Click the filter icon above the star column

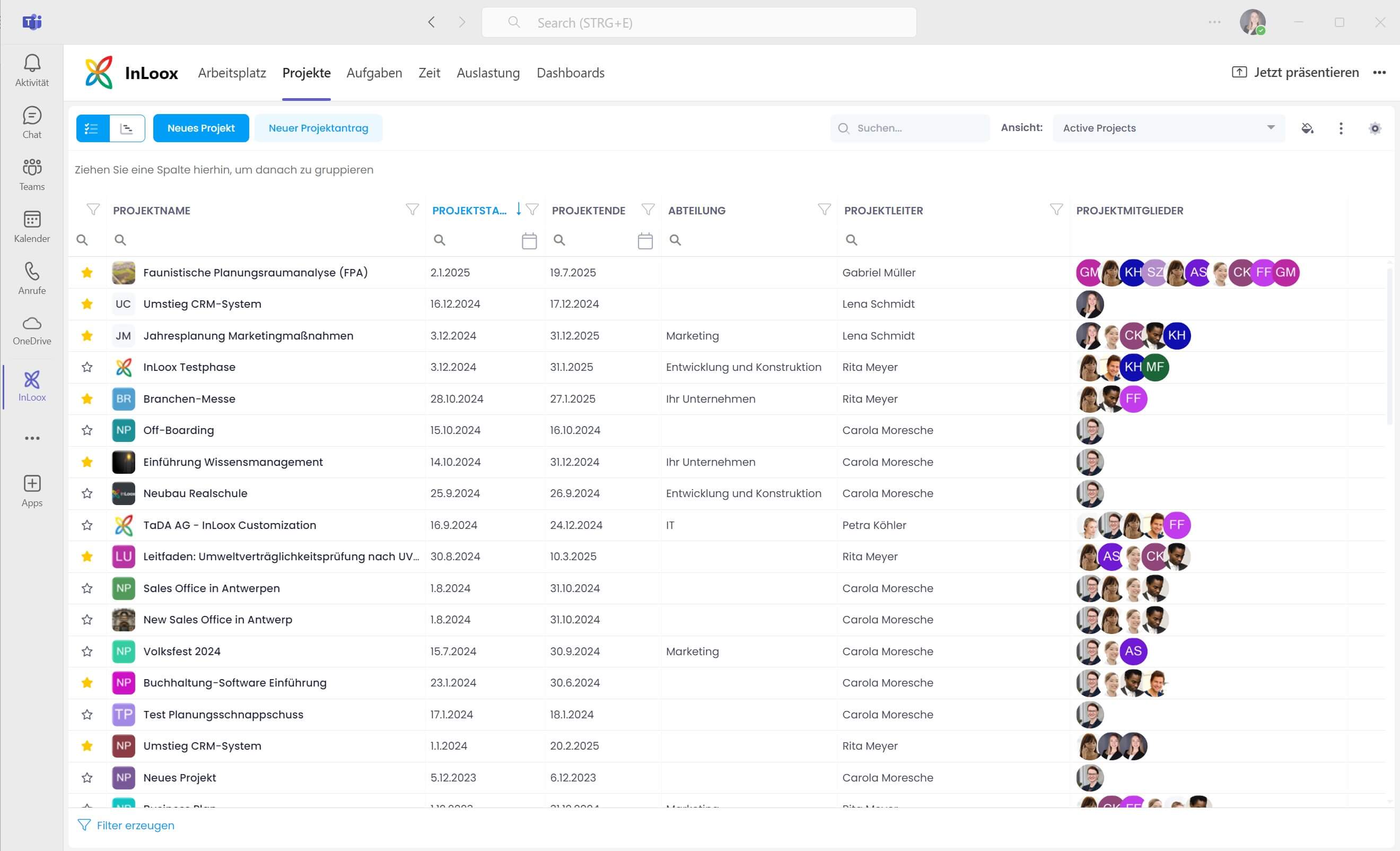pos(93,210)
